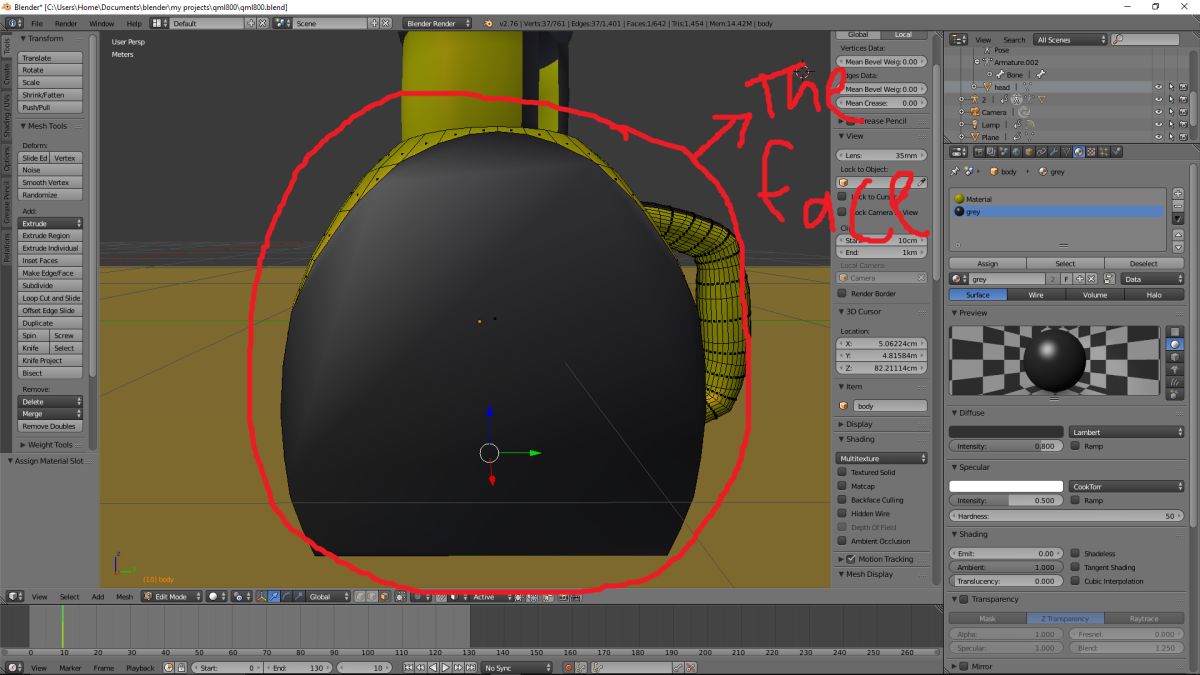This screenshot has height=675, width=1200.
Task: Switch to the Halo material tab
Action: point(1154,295)
